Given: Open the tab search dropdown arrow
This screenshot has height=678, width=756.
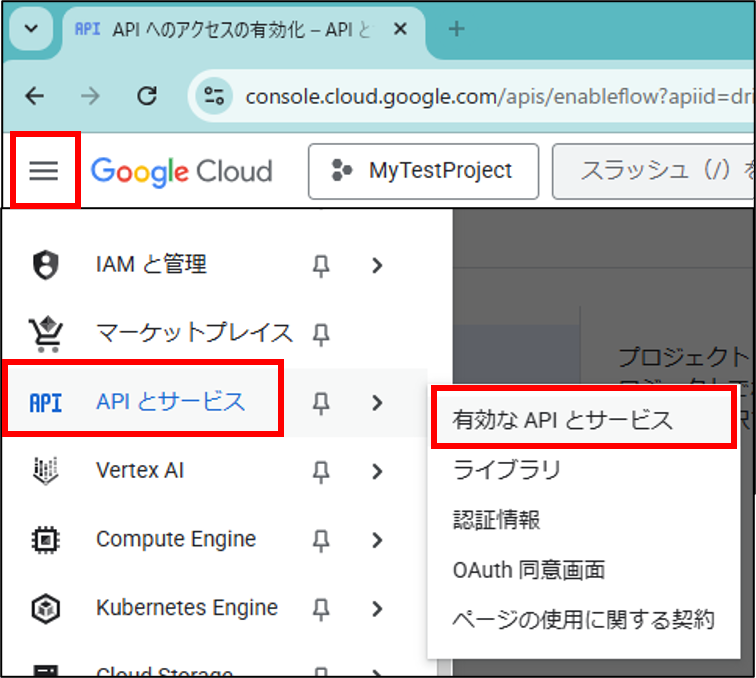Looking at the screenshot, I should pos(31,29).
